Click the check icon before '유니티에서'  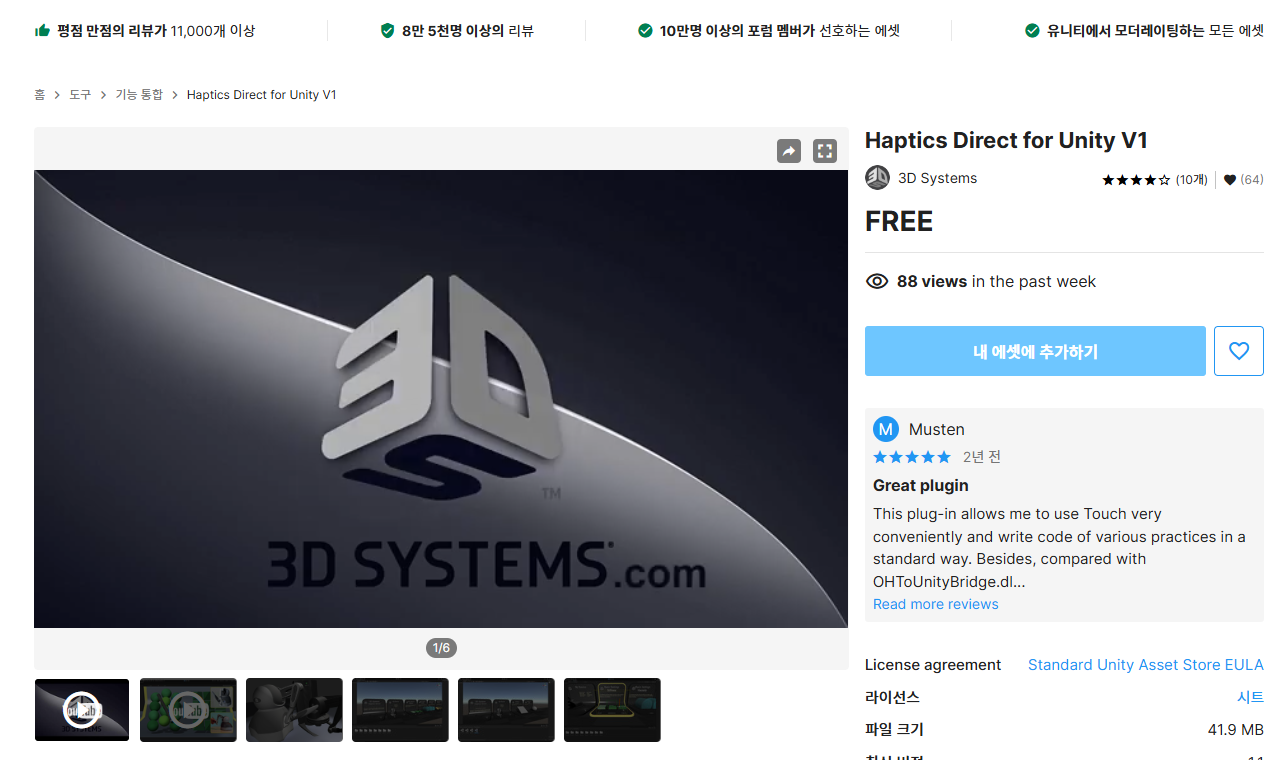1032,30
